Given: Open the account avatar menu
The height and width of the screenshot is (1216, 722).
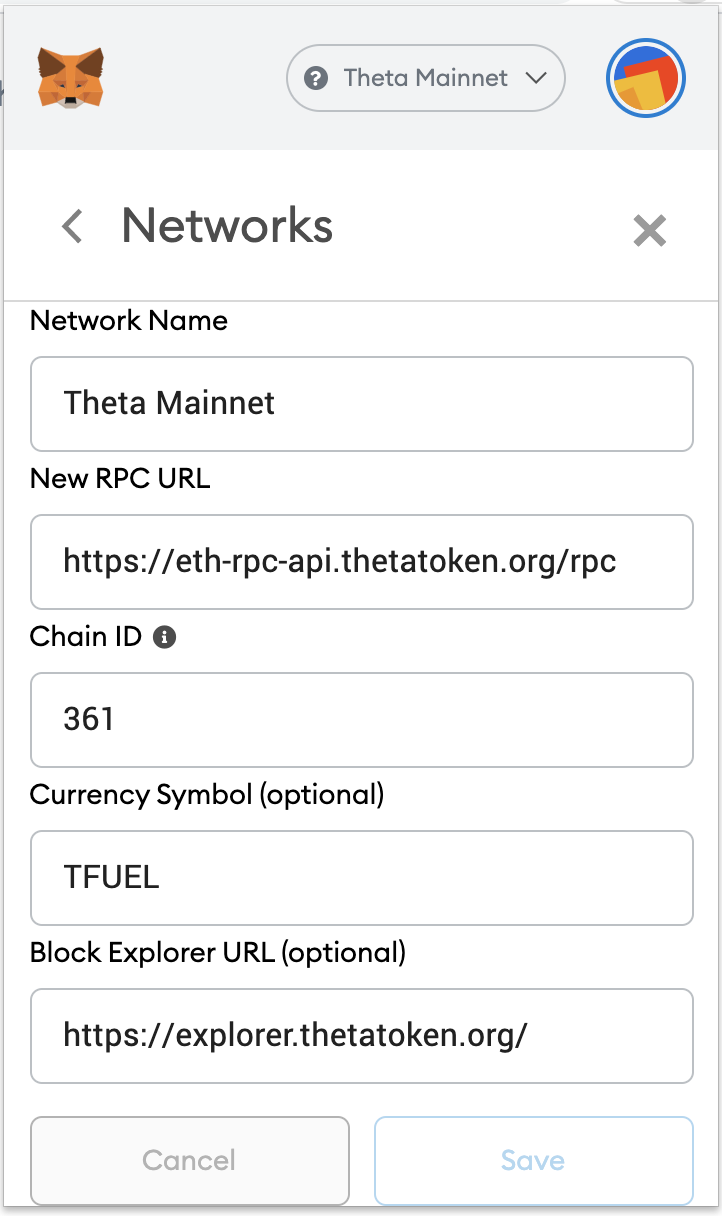Looking at the screenshot, I should (x=646, y=79).
